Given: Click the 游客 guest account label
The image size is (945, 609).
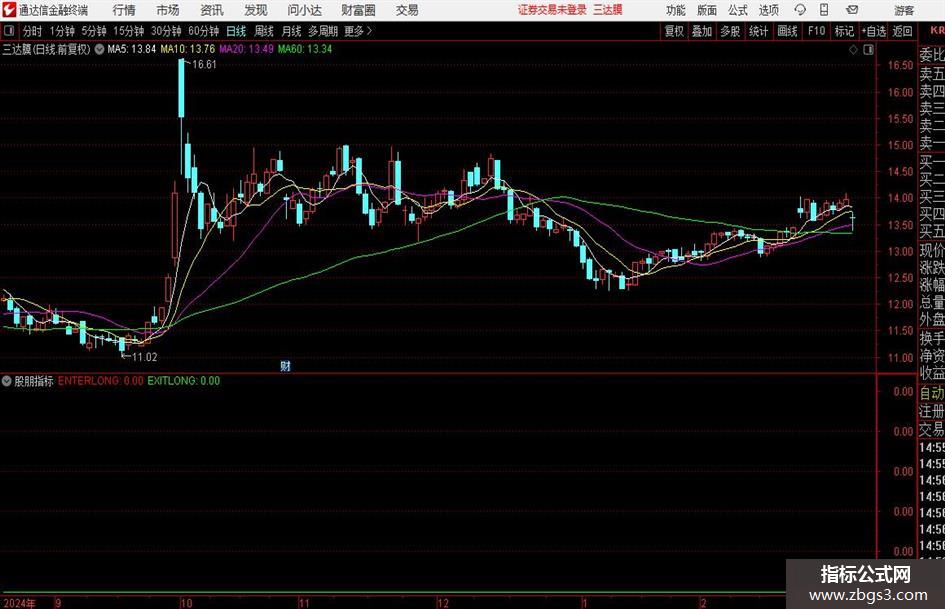Looking at the screenshot, I should click(904, 10).
